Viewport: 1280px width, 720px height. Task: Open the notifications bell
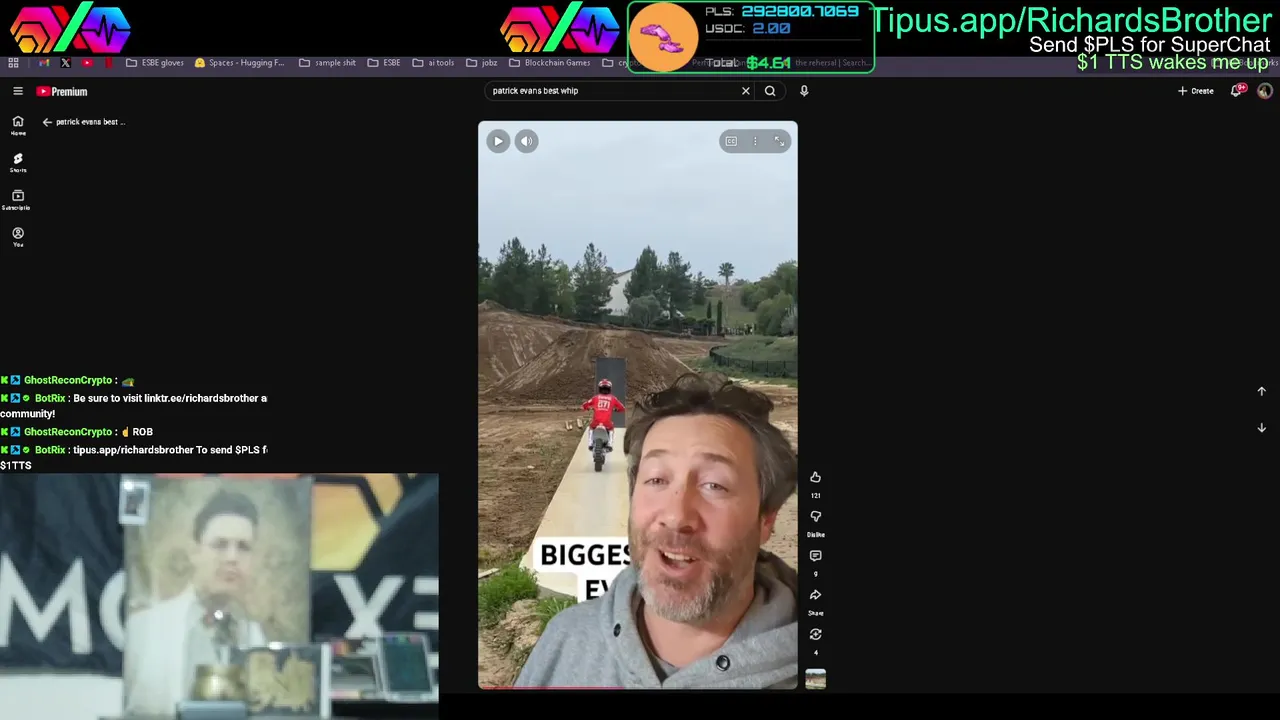[1239, 90]
